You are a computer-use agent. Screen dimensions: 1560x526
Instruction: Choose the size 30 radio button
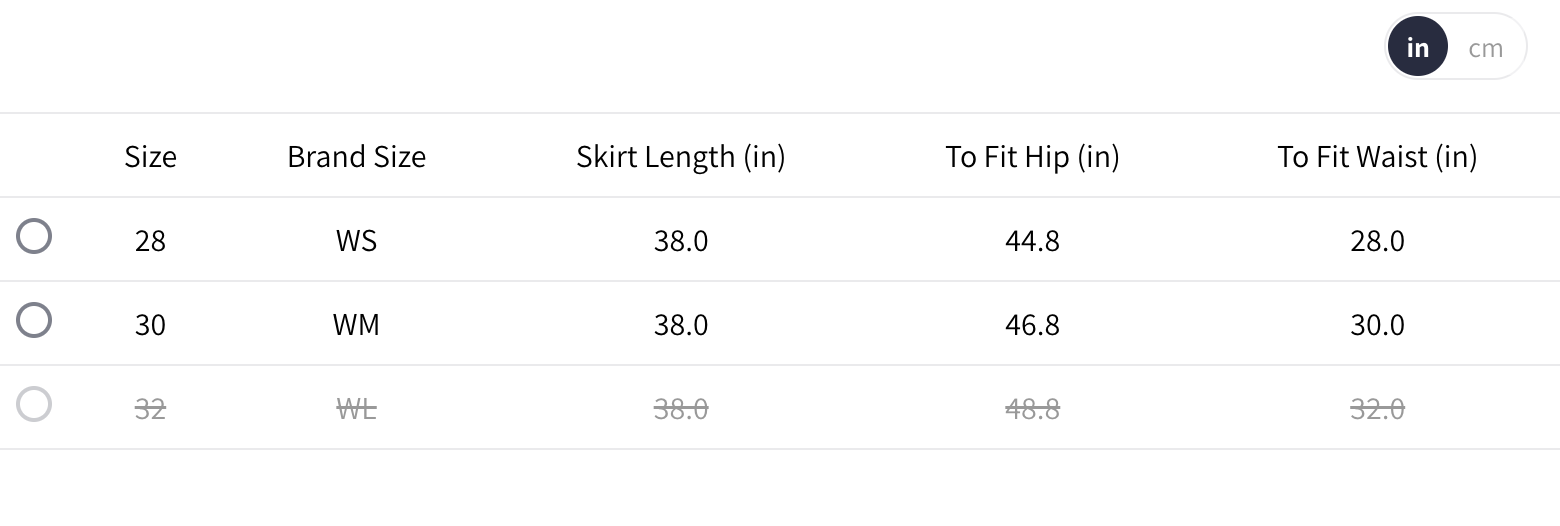(x=34, y=321)
